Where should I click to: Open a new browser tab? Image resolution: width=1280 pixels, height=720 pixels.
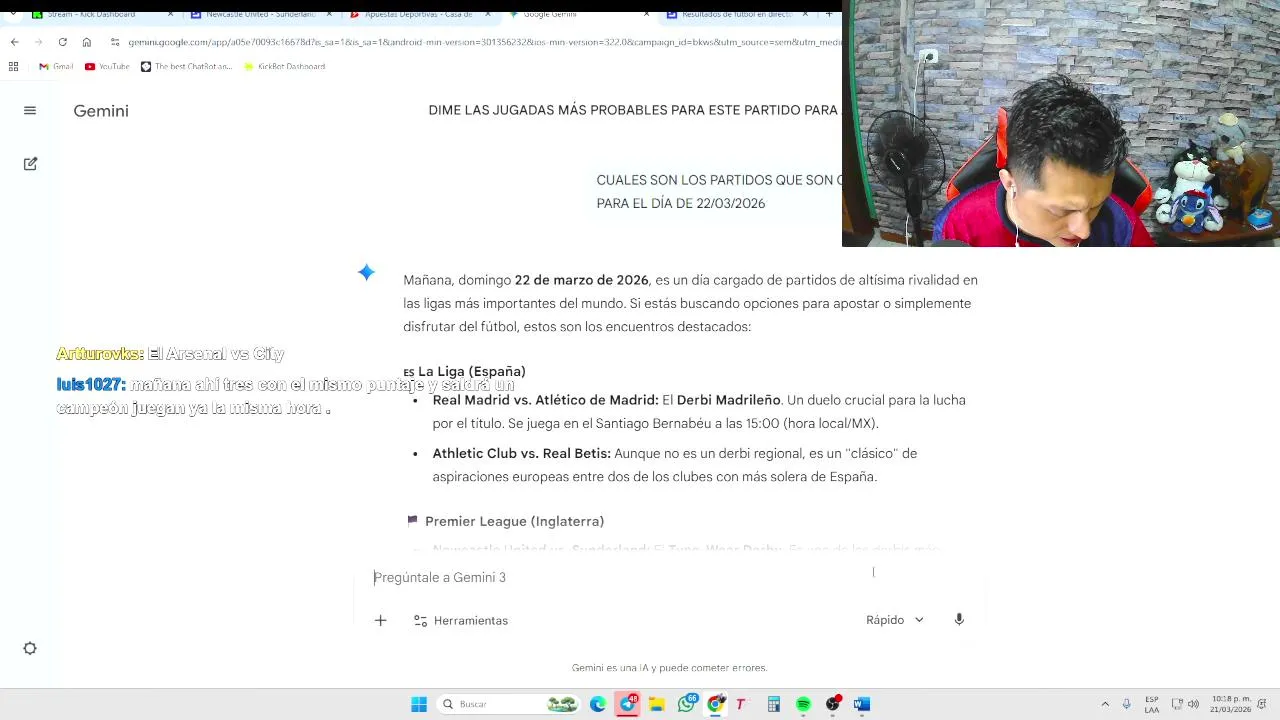pyautogui.click(x=829, y=14)
